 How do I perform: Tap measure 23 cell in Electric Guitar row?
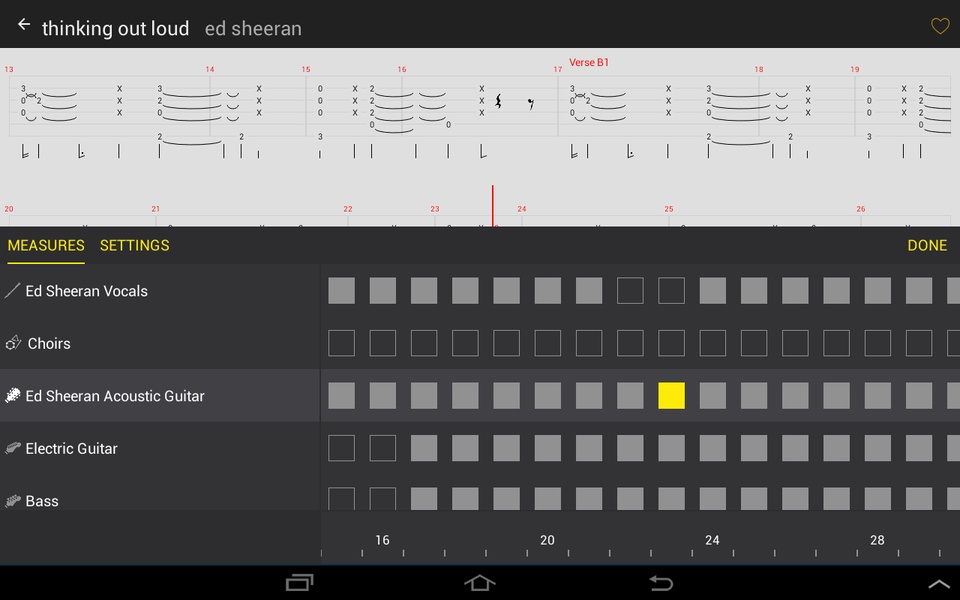672,448
